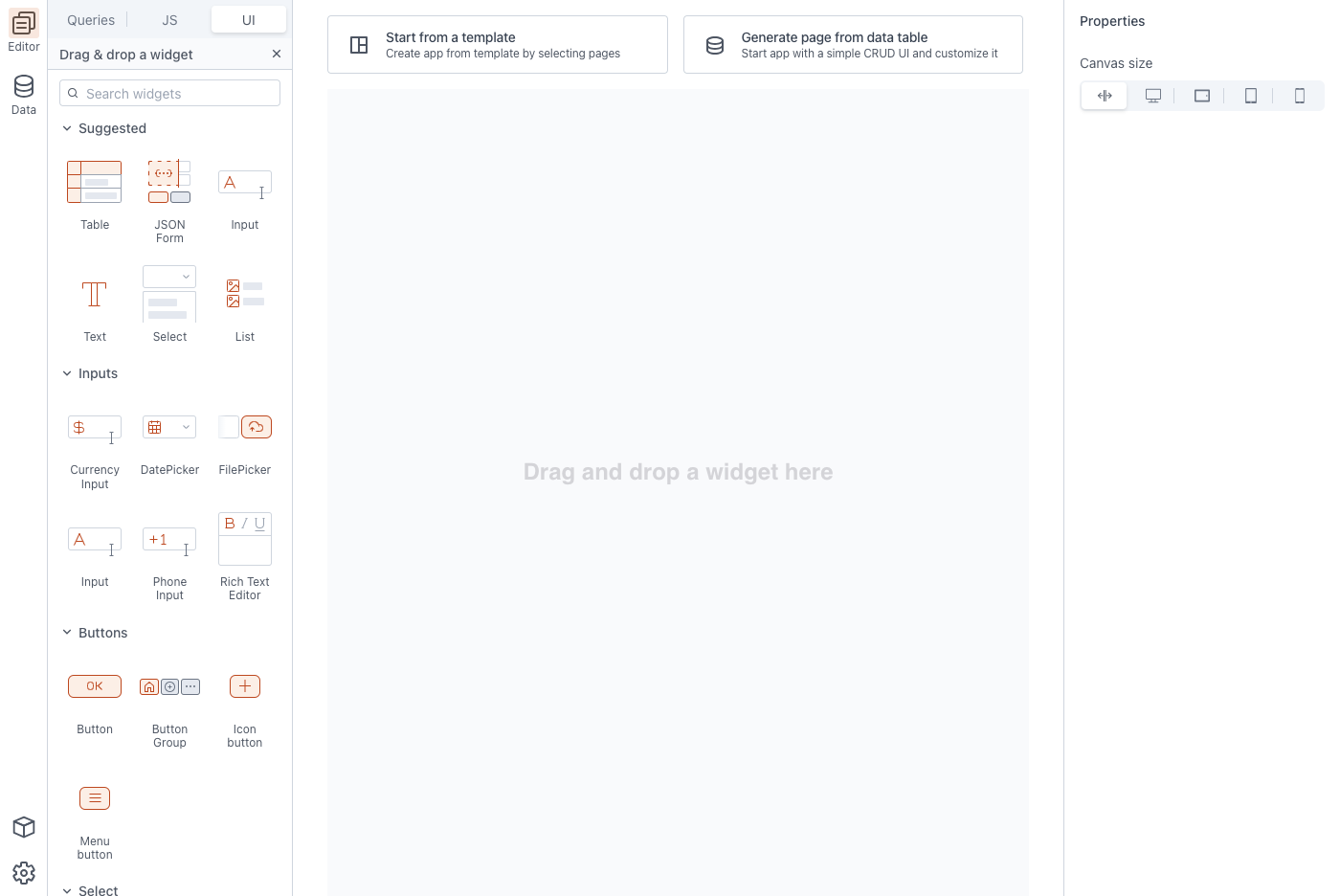Set canvas size to mobile
The image size is (1340, 896).
pos(1300,96)
